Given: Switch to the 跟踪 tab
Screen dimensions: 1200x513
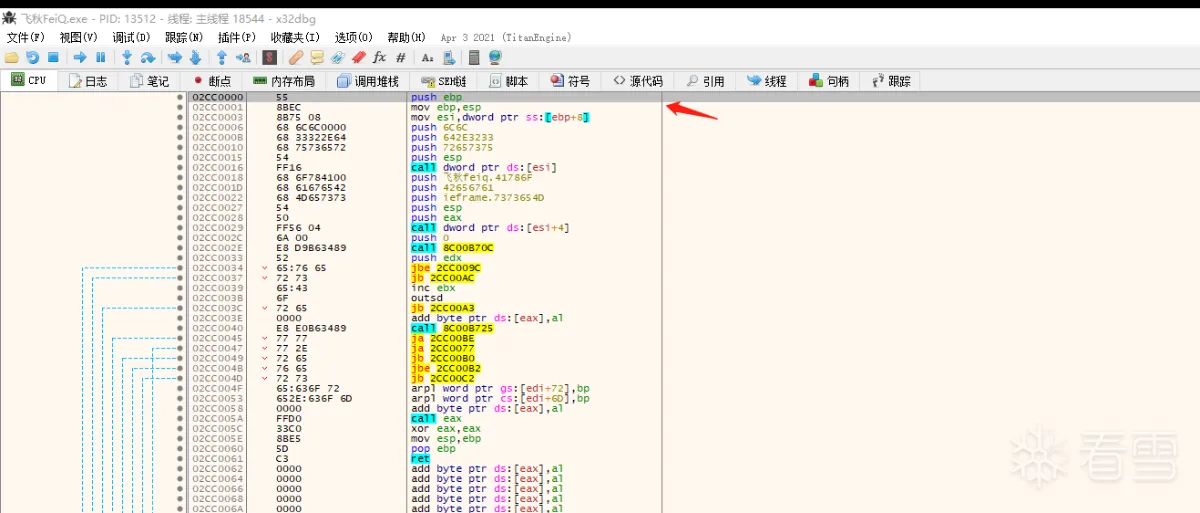Looking at the screenshot, I should 891,81.
